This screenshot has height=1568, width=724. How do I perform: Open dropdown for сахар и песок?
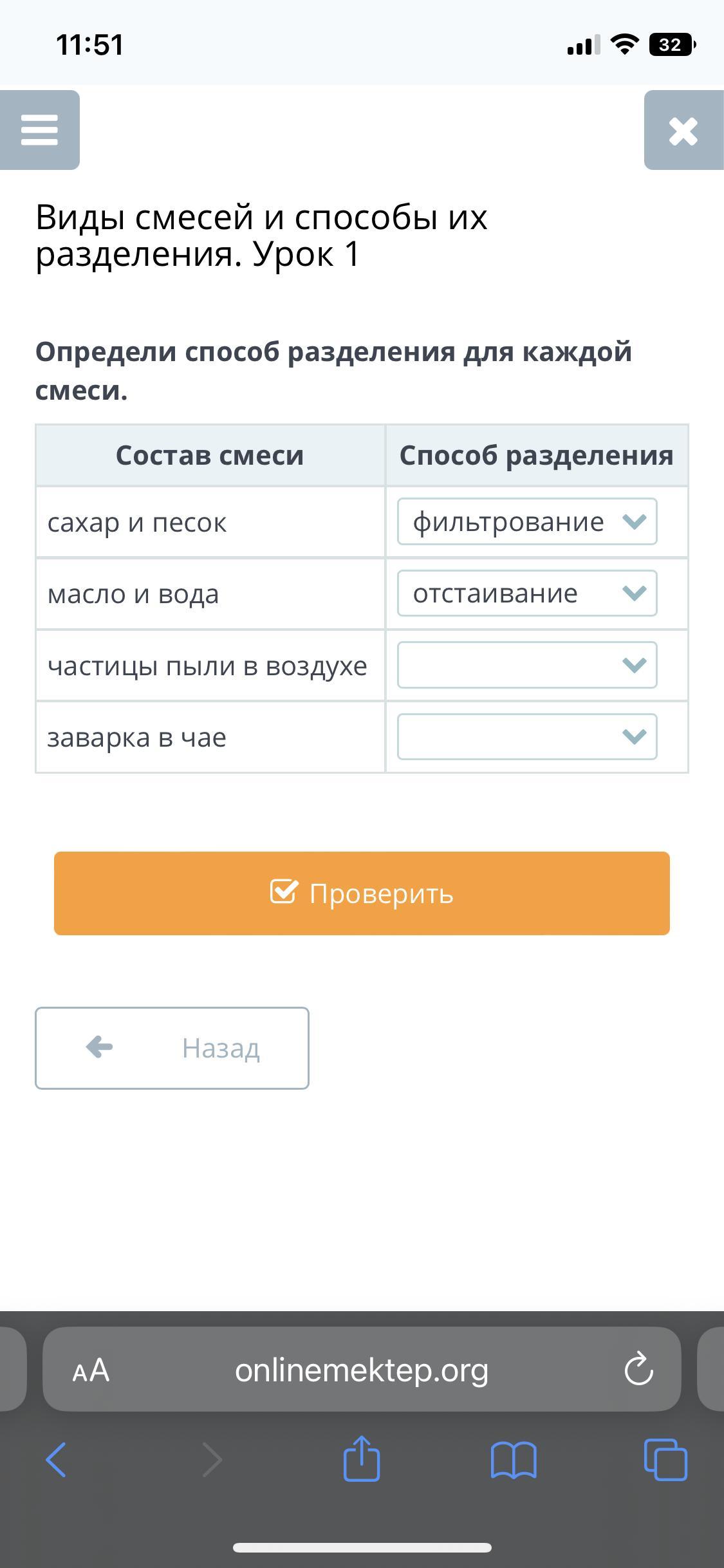(x=526, y=521)
